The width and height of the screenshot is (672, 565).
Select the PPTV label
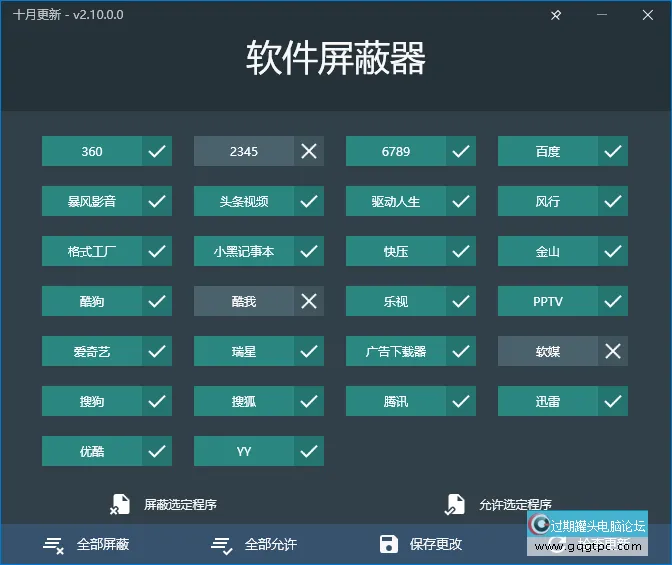point(548,301)
